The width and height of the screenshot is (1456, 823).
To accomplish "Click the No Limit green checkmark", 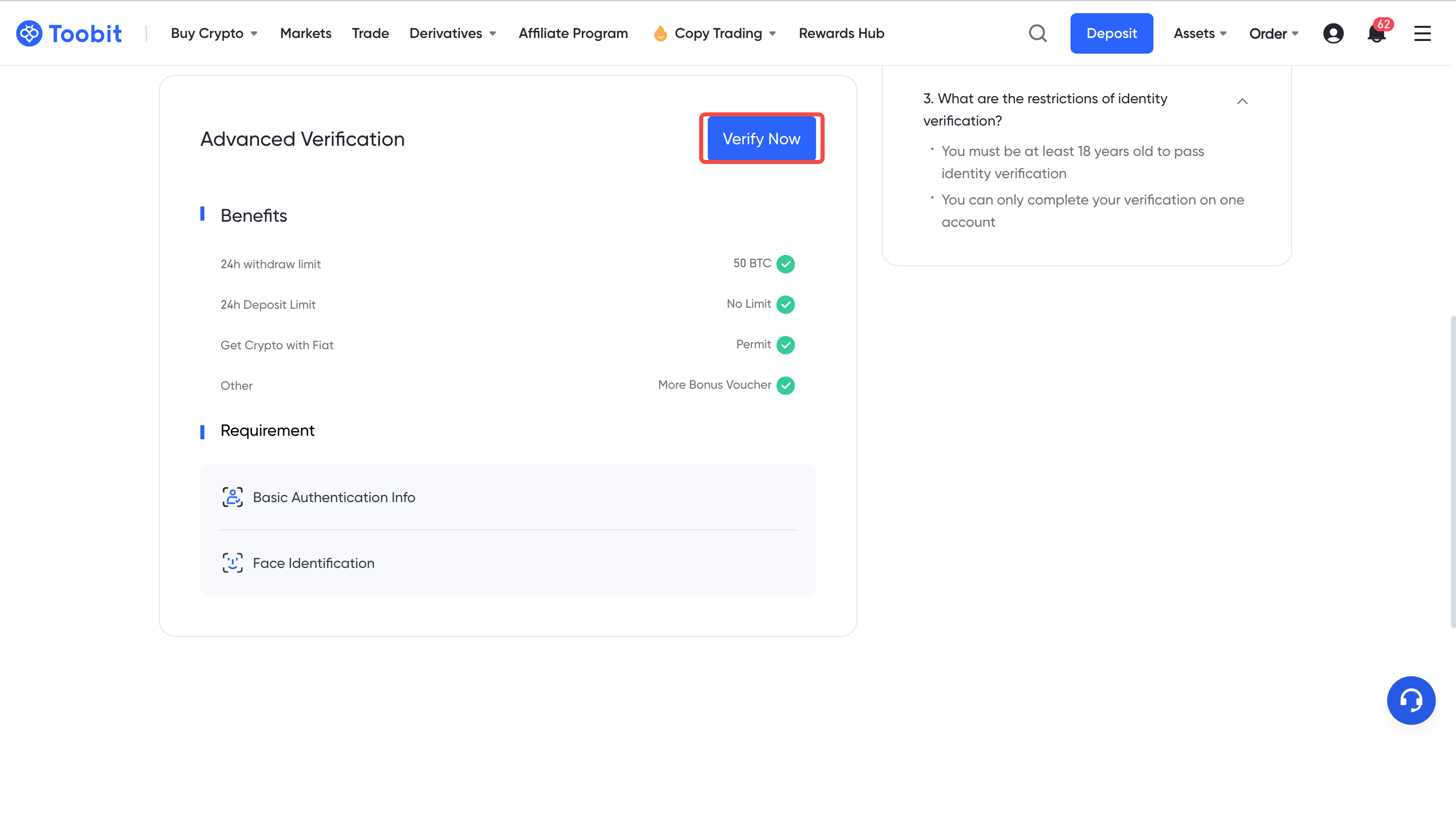I will (x=786, y=304).
